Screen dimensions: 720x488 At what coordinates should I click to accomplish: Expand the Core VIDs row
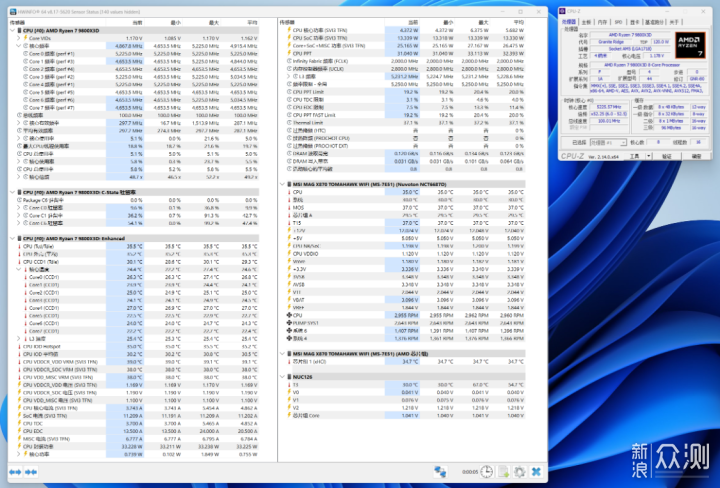[19, 38]
